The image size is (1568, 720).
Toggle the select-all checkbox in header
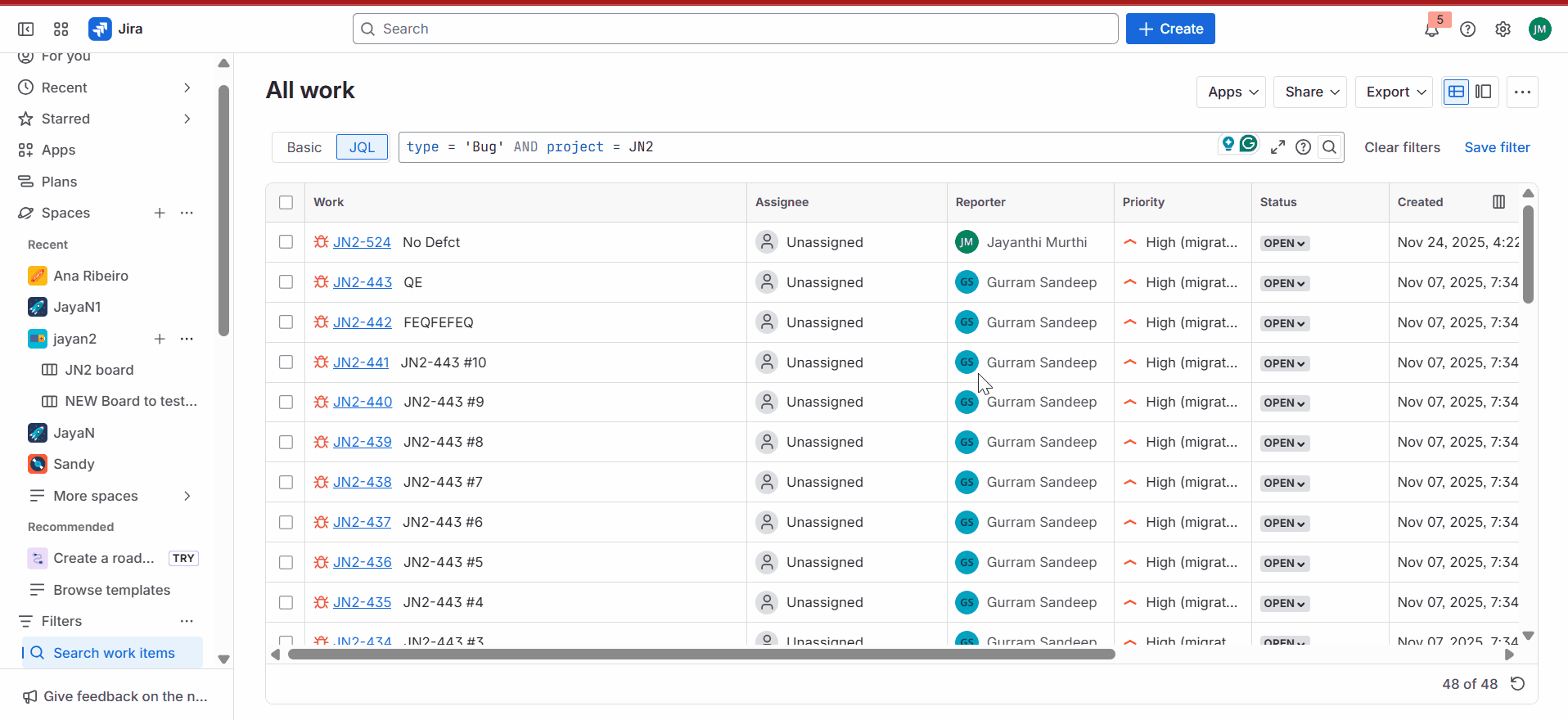tap(286, 202)
